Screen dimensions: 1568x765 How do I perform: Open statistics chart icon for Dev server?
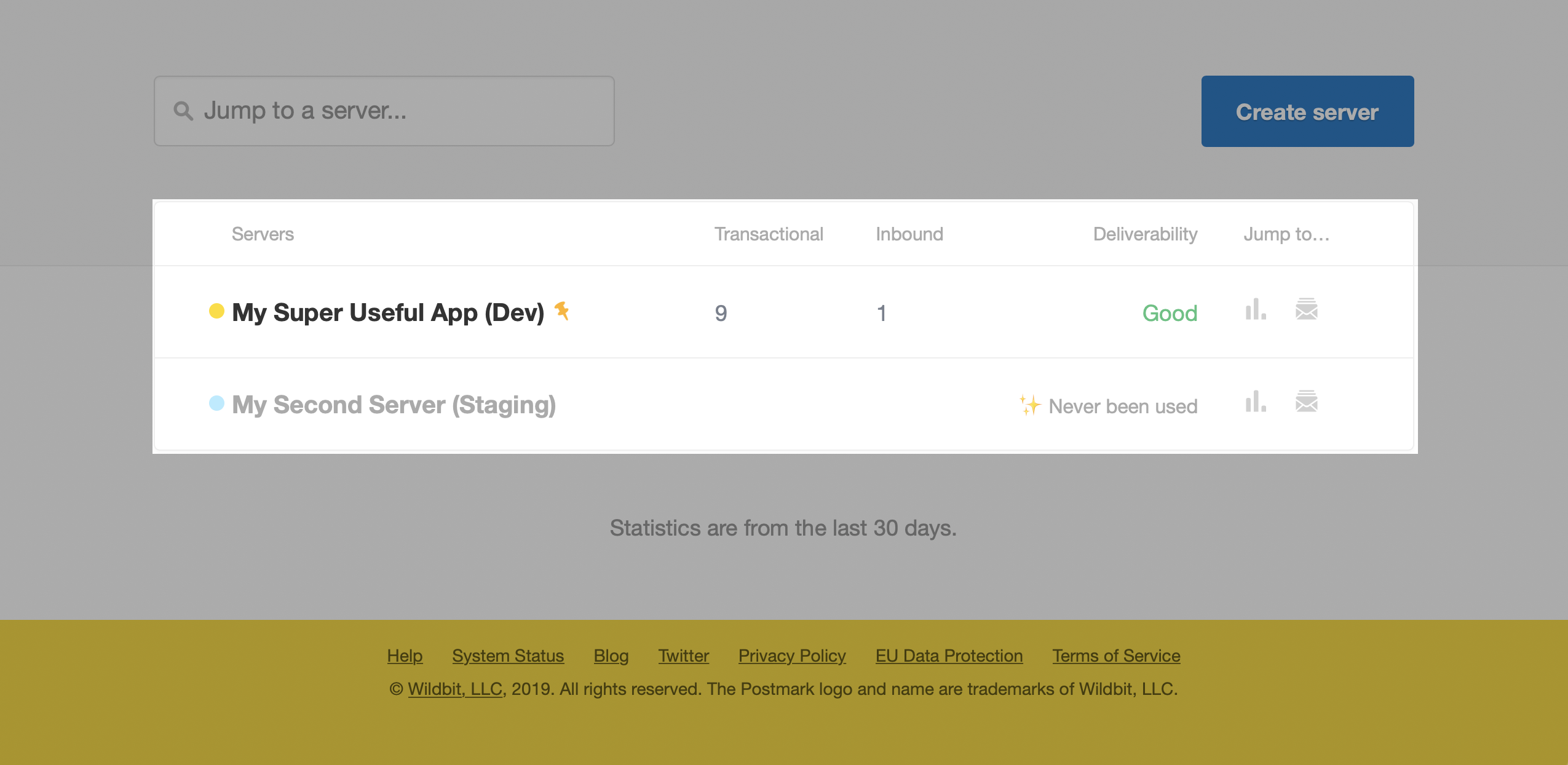(1255, 310)
